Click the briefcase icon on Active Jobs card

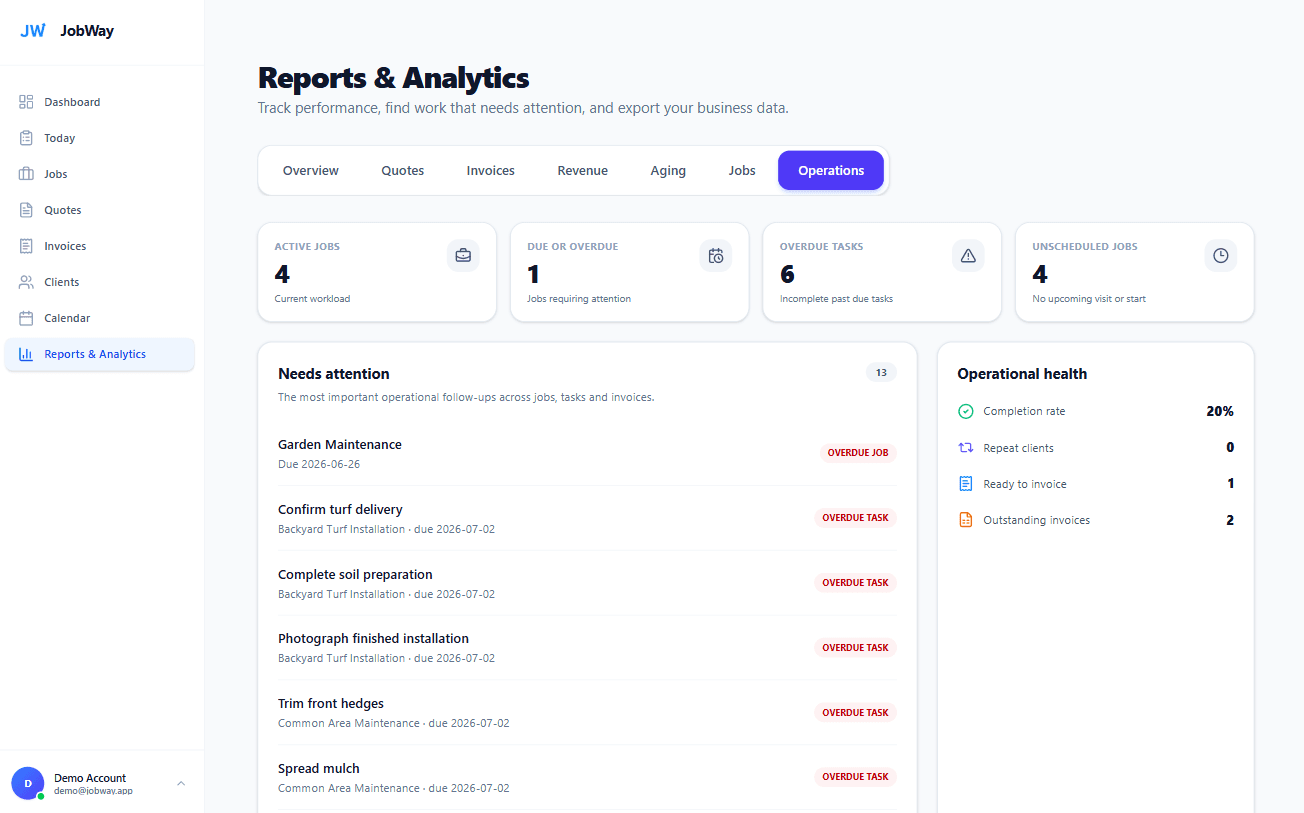click(463, 256)
